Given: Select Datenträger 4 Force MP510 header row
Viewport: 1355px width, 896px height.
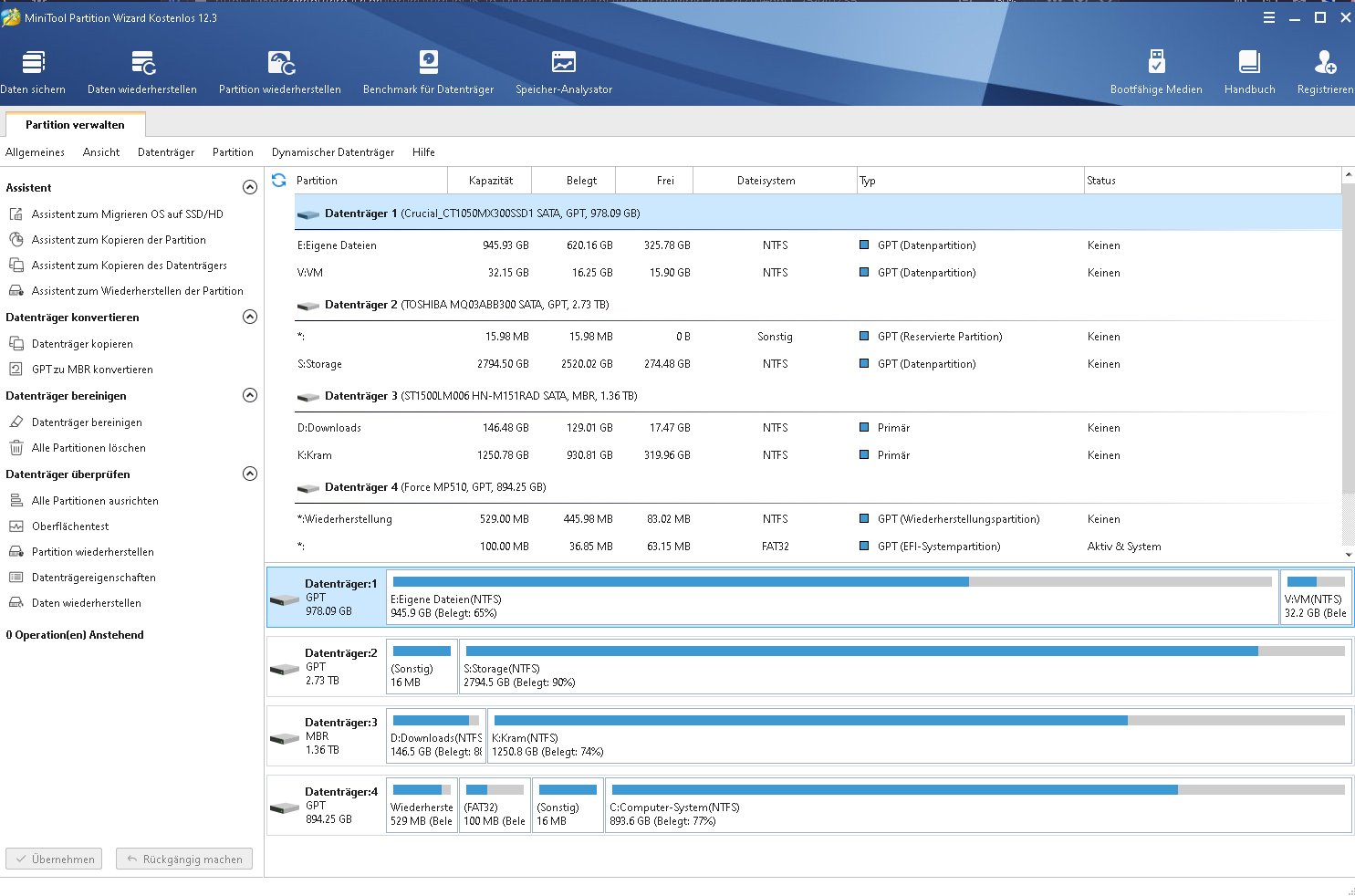Looking at the screenshot, I should [x=818, y=487].
